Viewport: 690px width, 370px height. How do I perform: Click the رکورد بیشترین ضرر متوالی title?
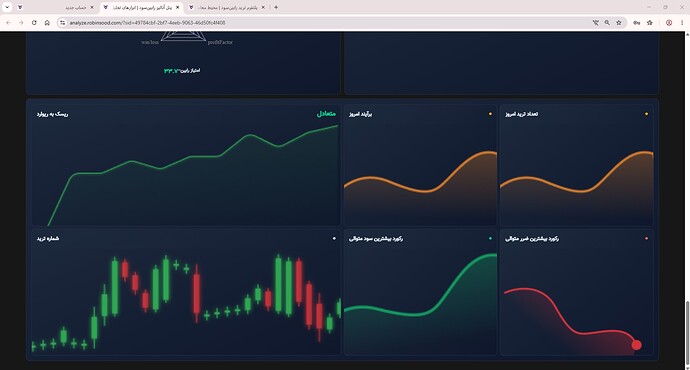click(x=532, y=238)
